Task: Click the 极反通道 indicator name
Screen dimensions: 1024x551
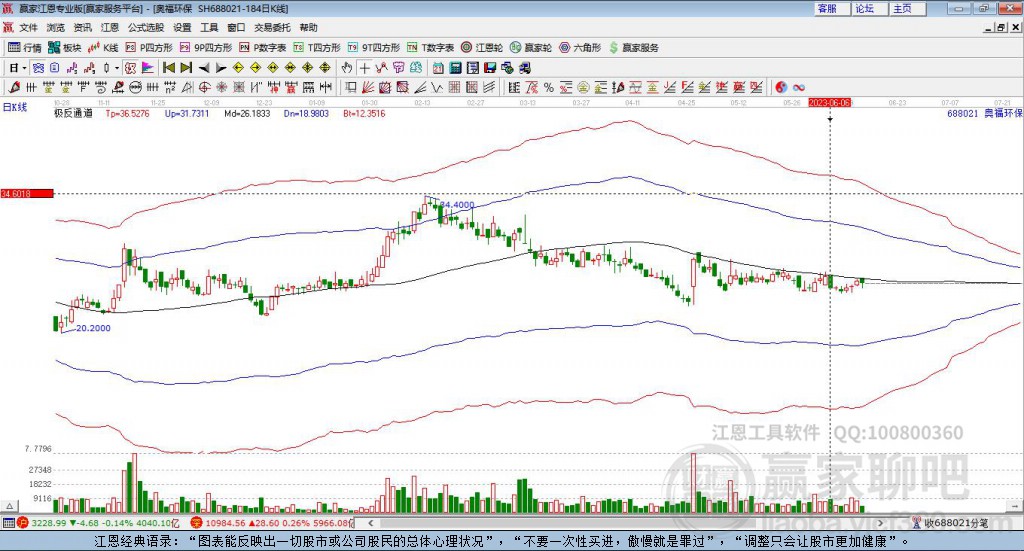Action: tap(73, 114)
